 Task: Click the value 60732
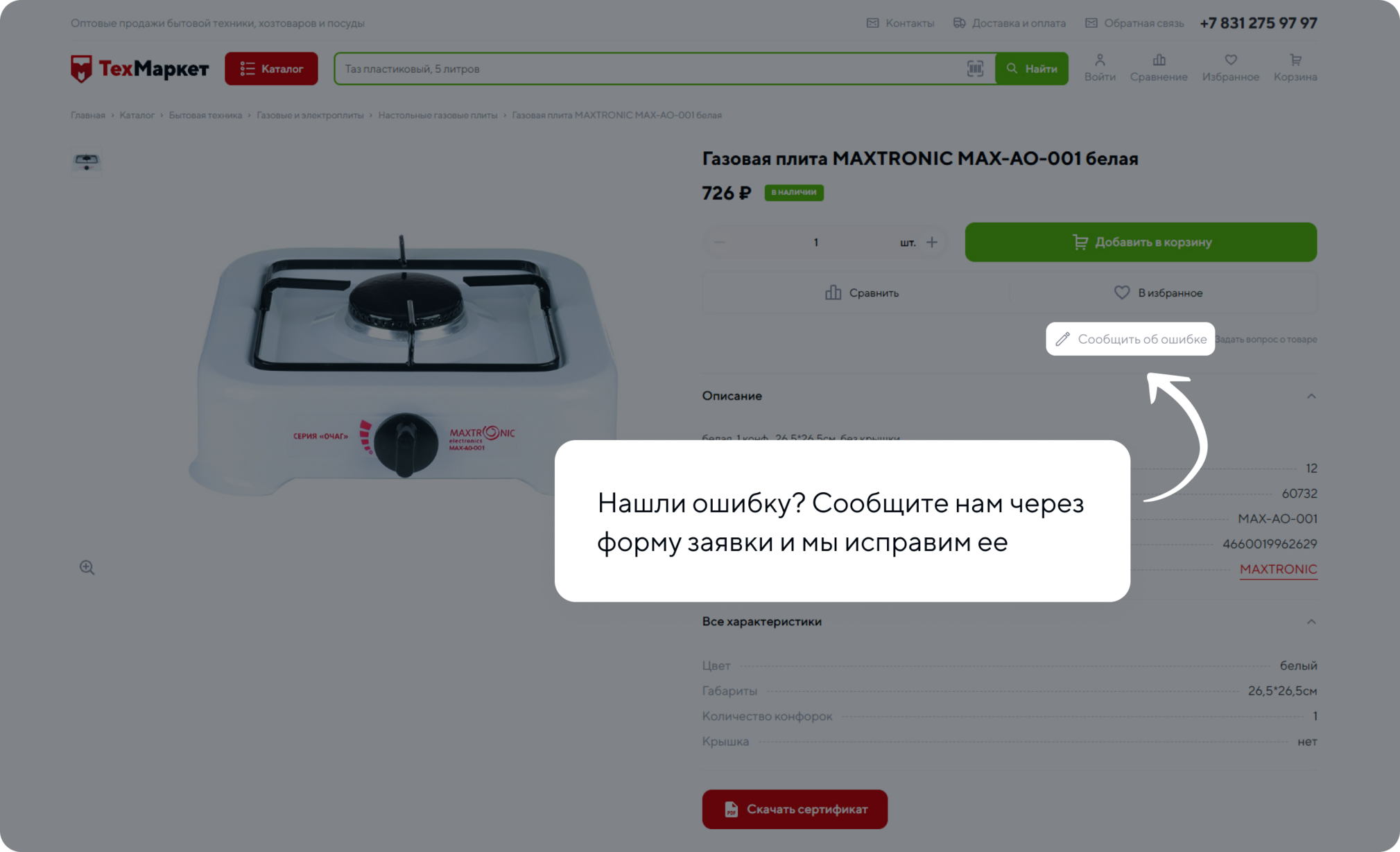(1299, 494)
